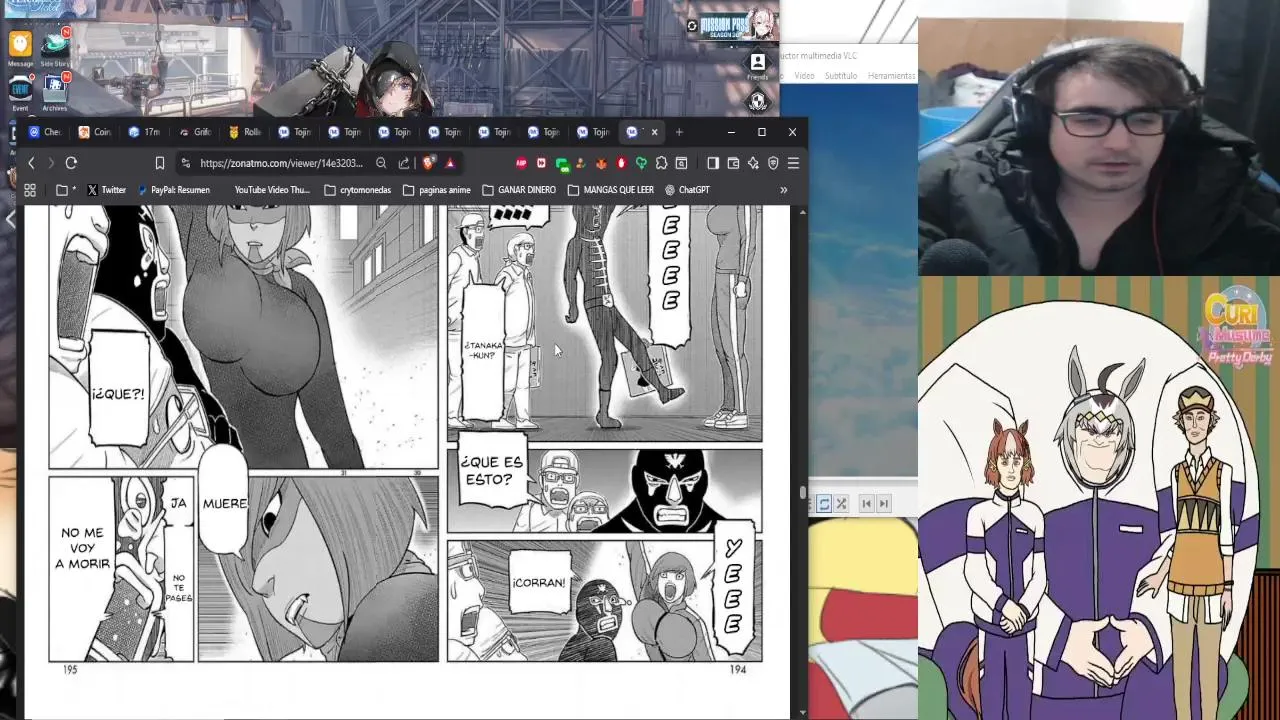Open the Subtitulo menu in VLC
The height and width of the screenshot is (720, 1280).
841,76
